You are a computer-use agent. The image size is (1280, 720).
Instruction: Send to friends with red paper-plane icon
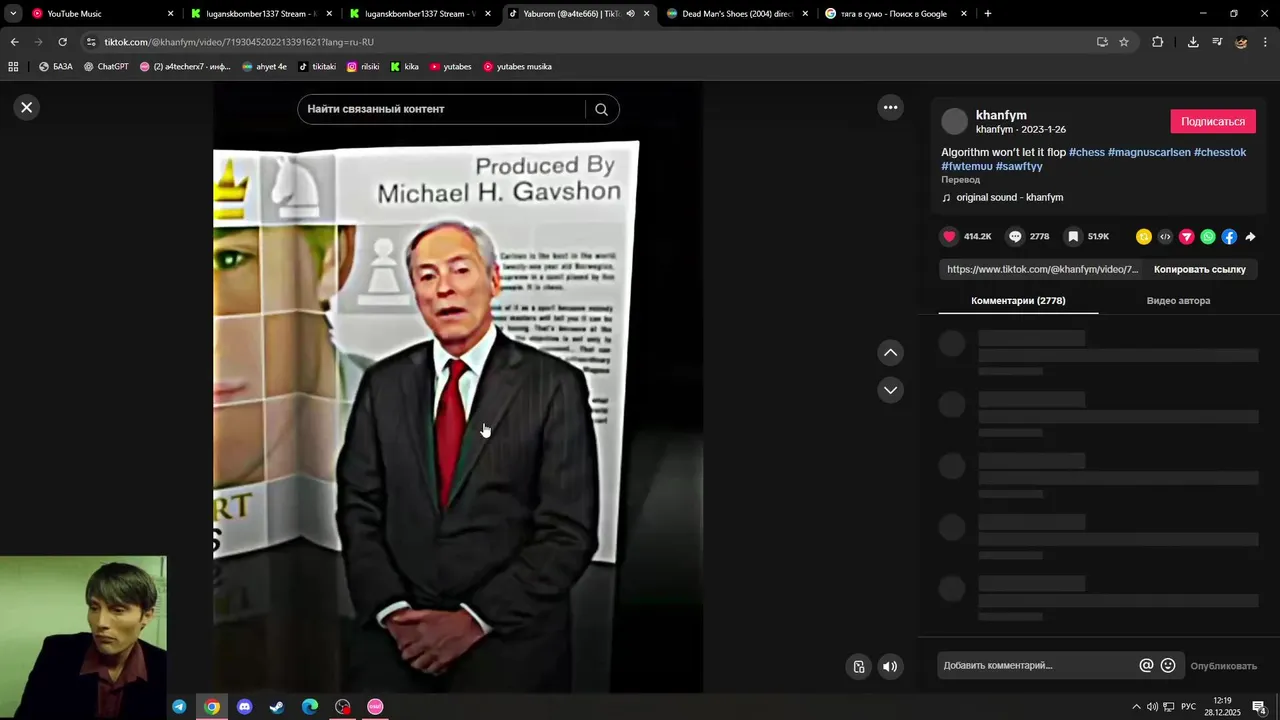click(1186, 237)
